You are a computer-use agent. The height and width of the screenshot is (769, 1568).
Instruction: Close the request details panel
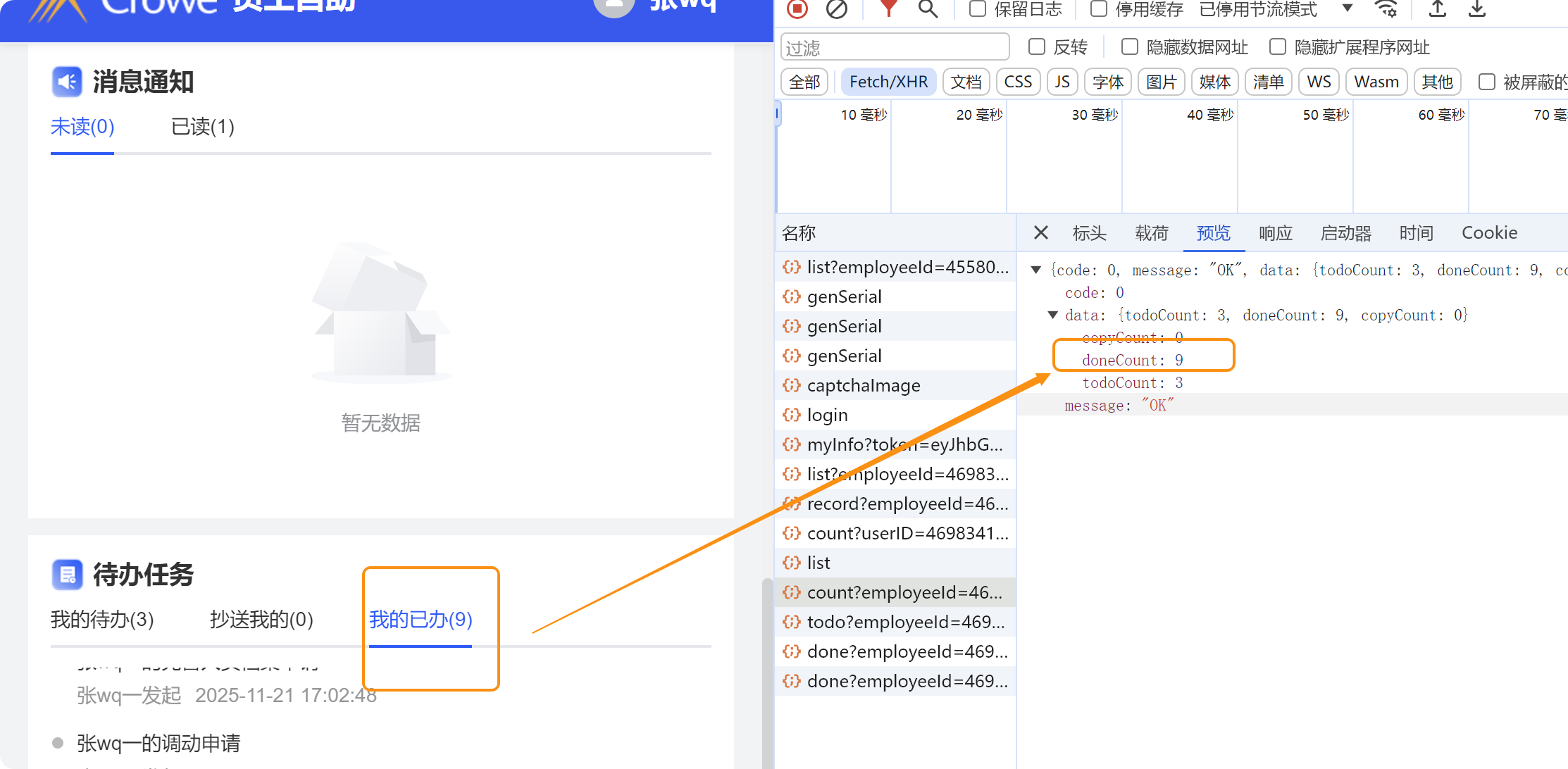pyautogui.click(x=1040, y=233)
